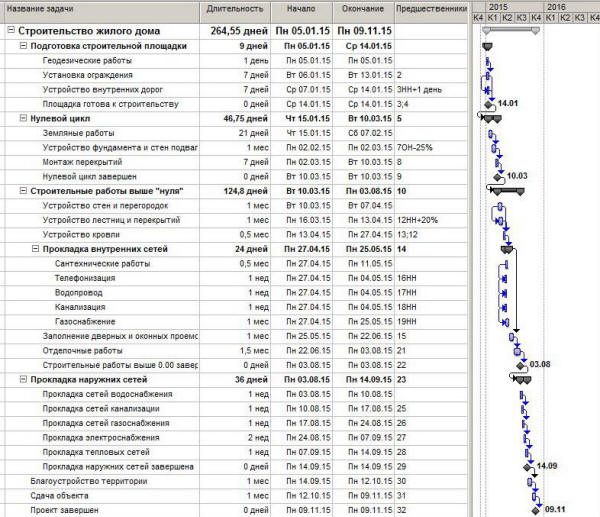Click predecessor cell 13;12

coord(431,235)
